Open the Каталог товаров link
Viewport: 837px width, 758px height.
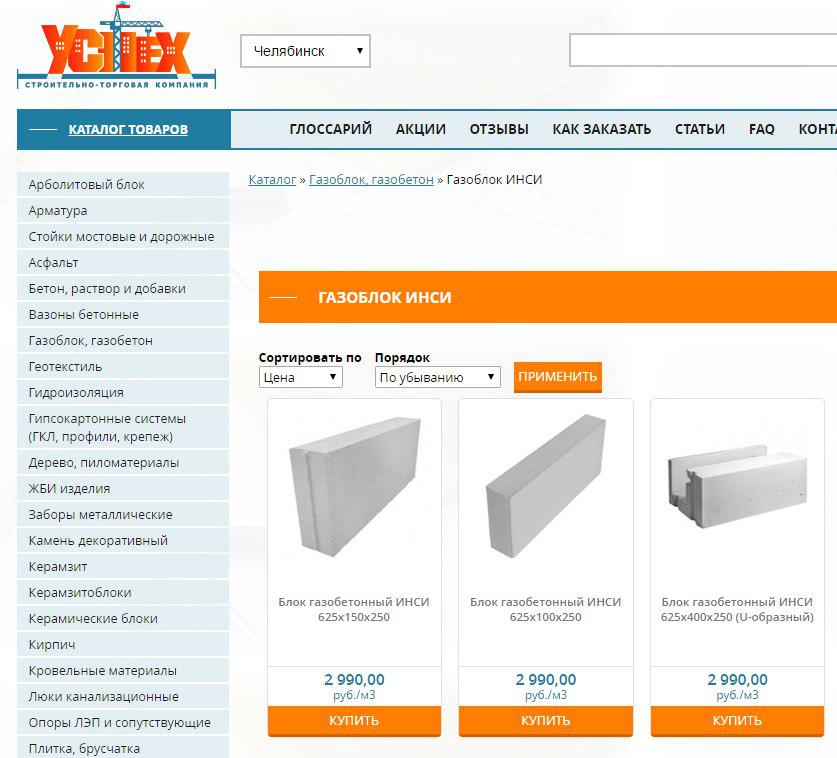(128, 130)
